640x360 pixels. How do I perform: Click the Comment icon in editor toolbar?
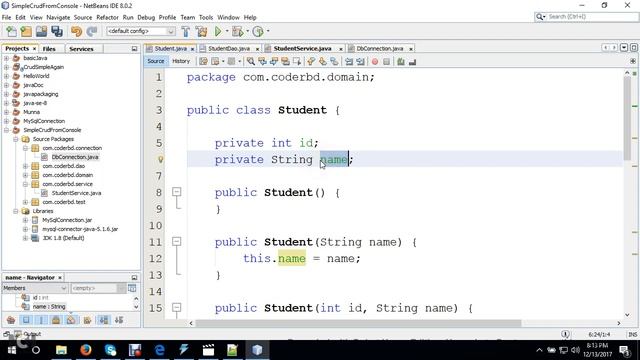point(401,62)
